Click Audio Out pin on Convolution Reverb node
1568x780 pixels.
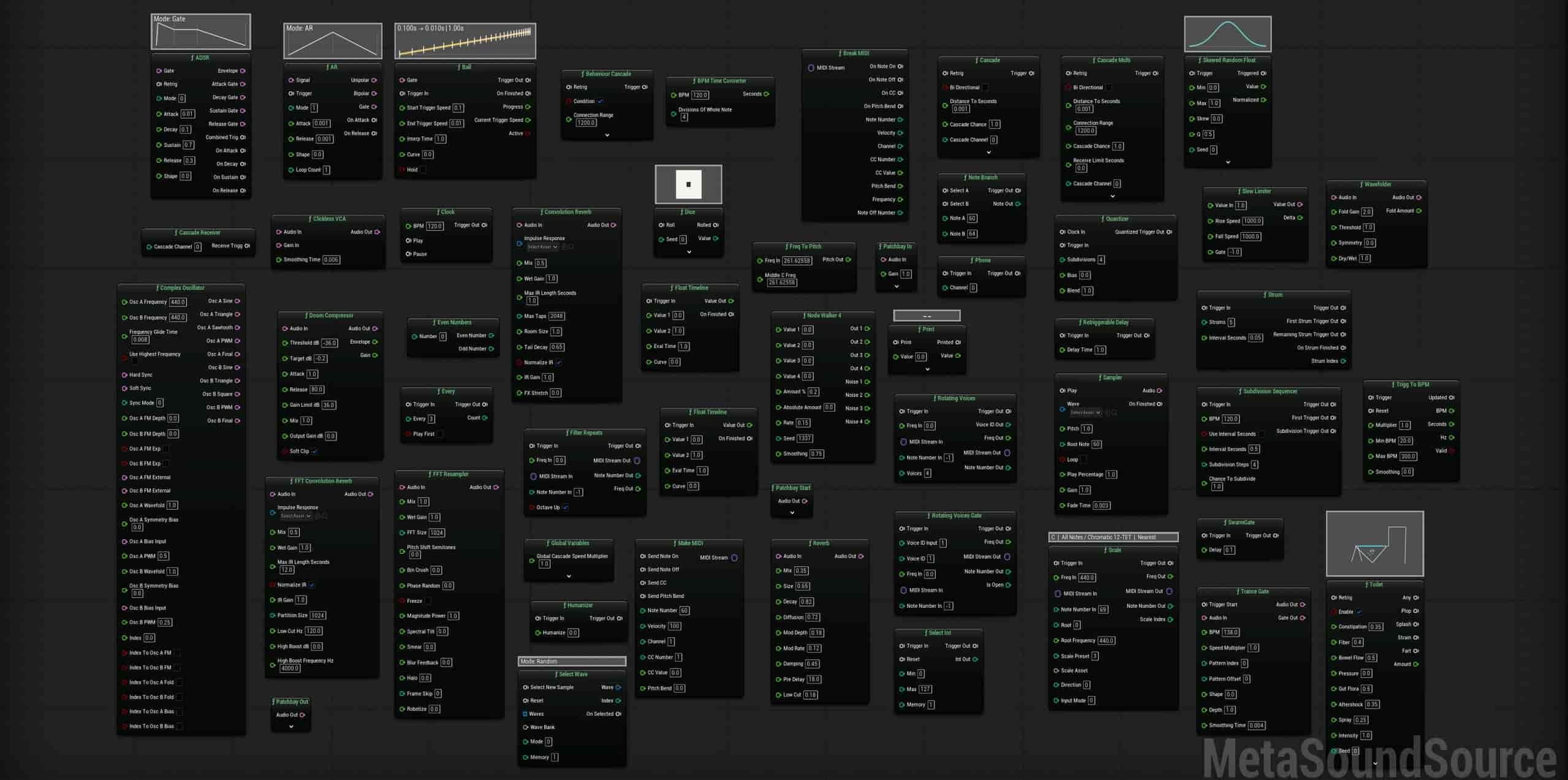613,225
